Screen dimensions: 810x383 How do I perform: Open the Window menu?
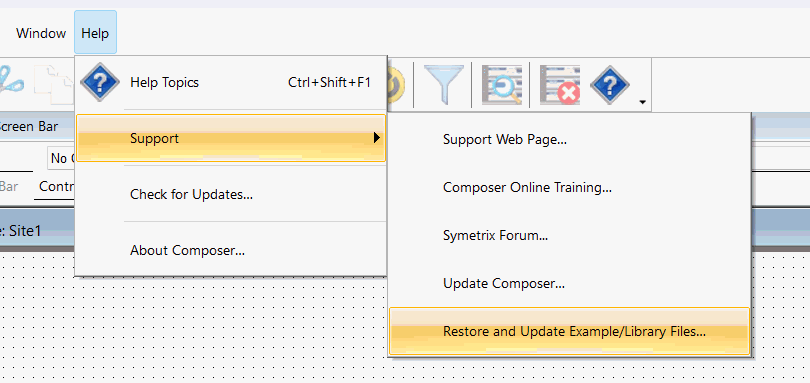click(x=41, y=33)
